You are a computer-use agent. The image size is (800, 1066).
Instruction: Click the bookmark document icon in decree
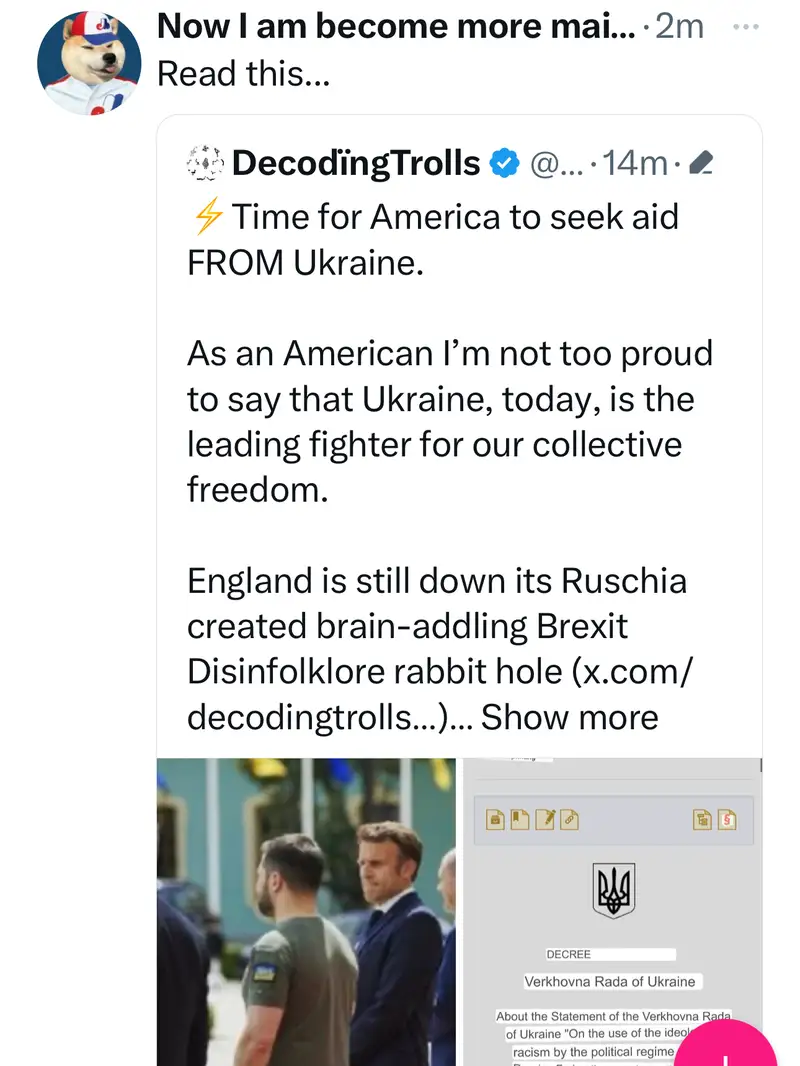point(520,819)
